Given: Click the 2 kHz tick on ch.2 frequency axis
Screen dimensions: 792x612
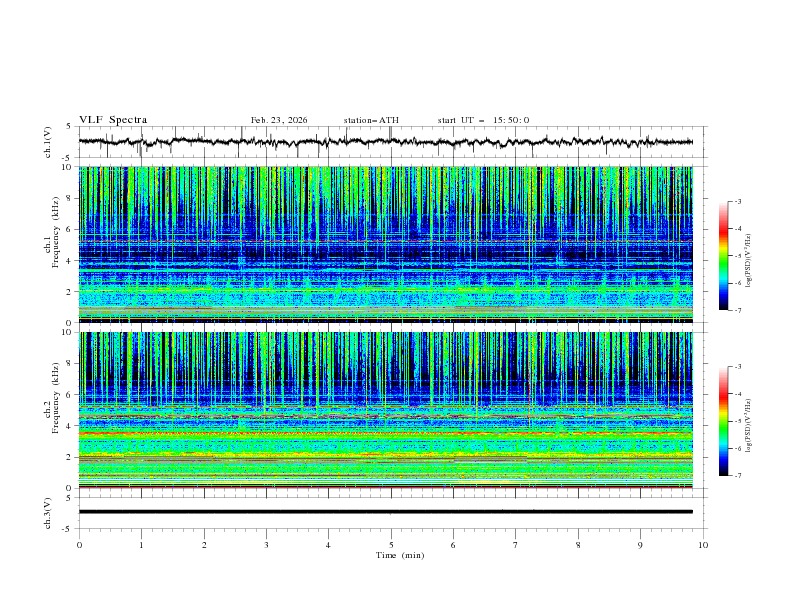Looking at the screenshot, I should [70, 457].
